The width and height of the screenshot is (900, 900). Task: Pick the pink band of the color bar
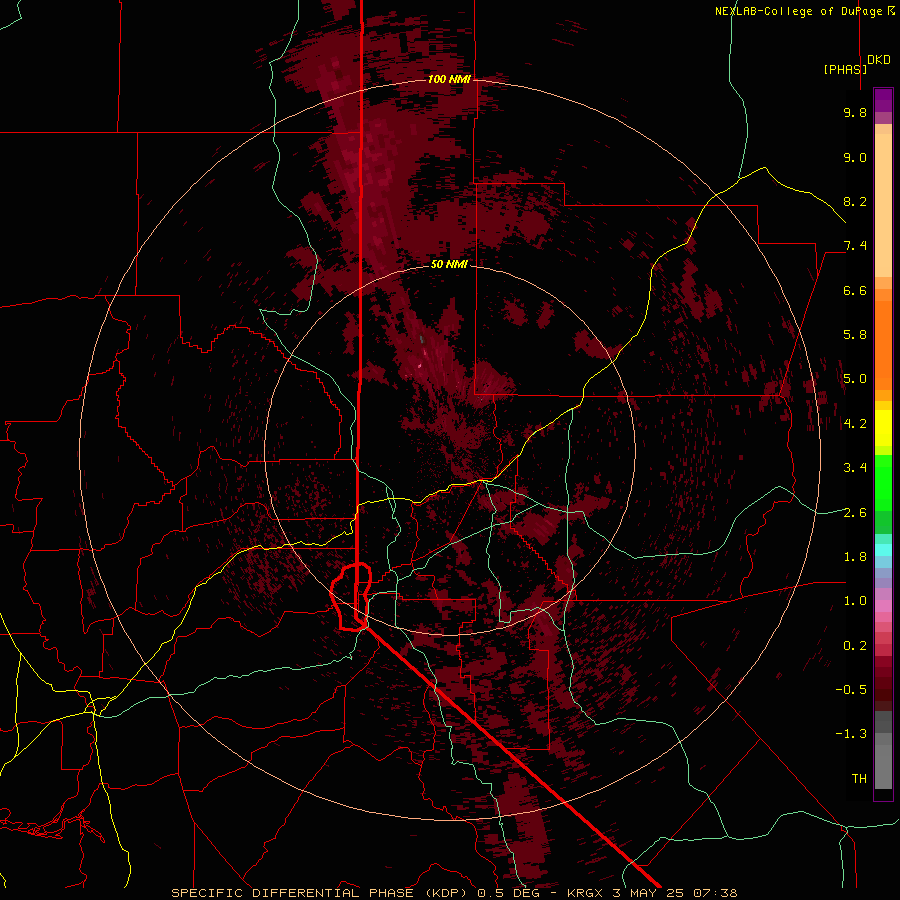(x=883, y=606)
